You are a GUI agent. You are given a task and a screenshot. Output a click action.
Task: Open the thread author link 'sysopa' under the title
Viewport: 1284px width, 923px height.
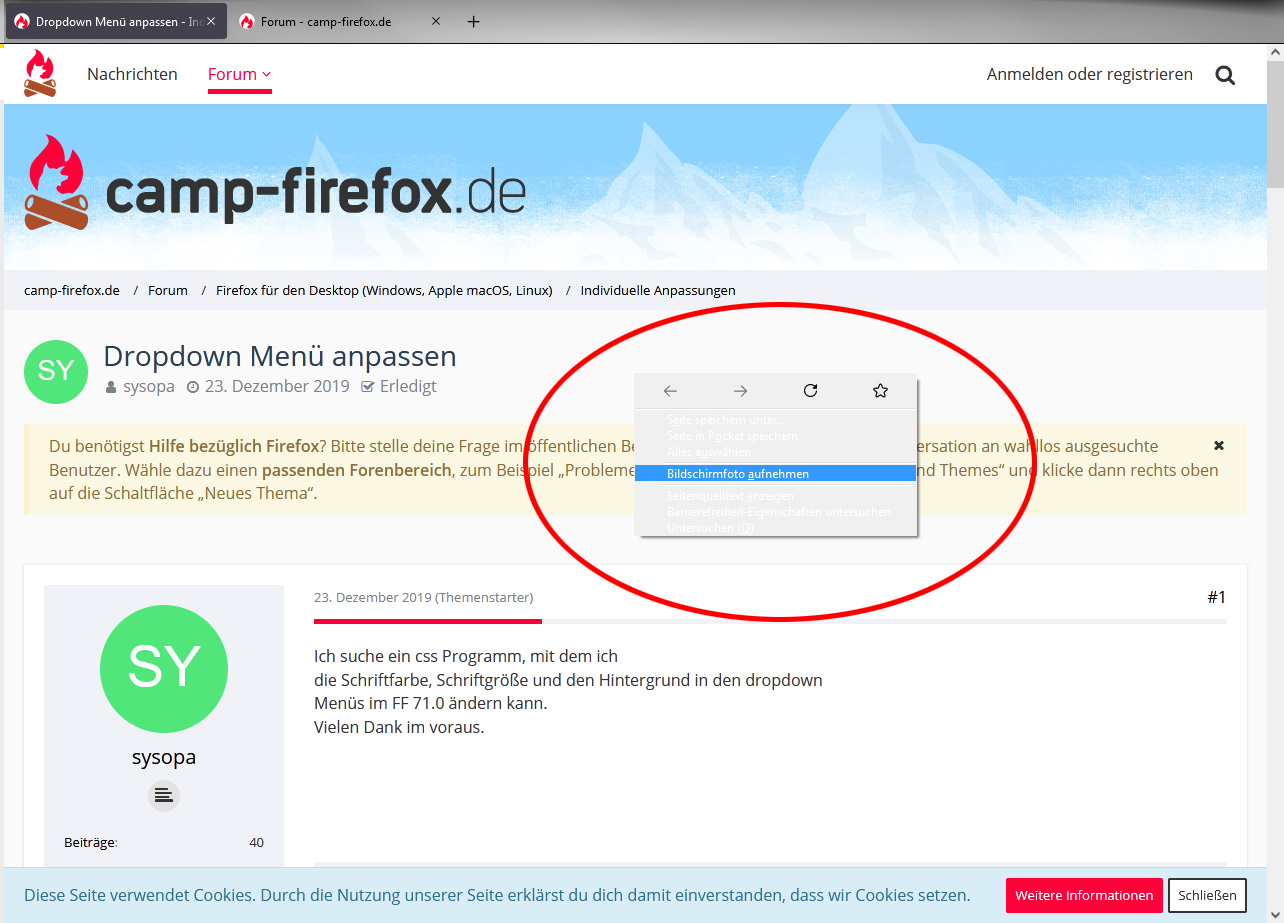tap(149, 386)
